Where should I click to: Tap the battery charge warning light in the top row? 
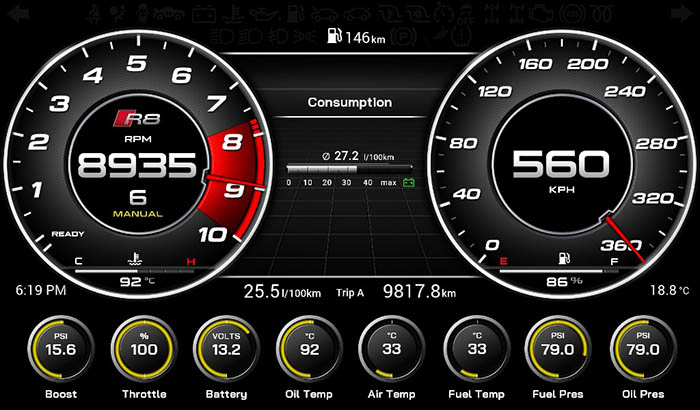[204, 14]
